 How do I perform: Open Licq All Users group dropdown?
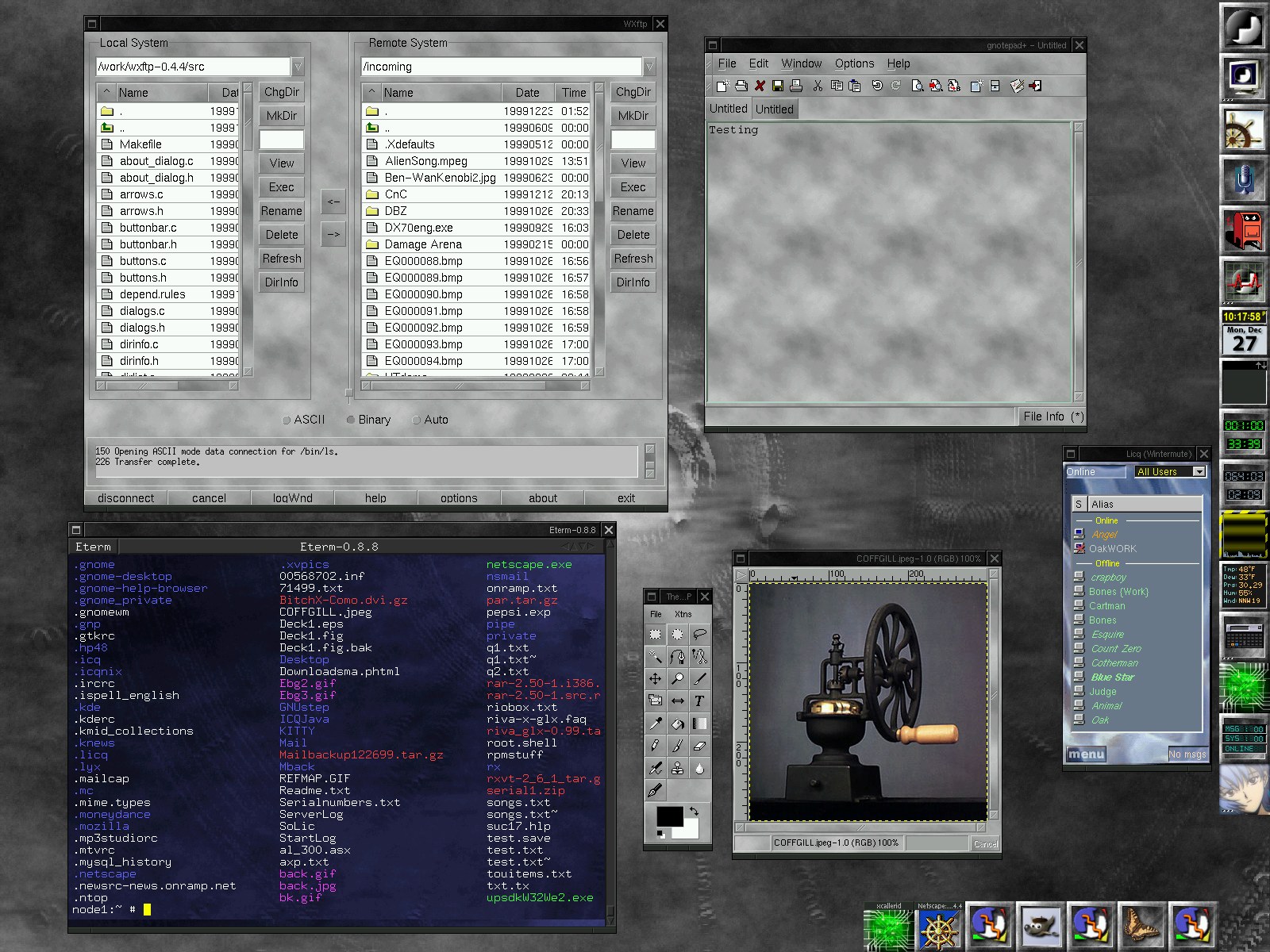click(x=1170, y=471)
